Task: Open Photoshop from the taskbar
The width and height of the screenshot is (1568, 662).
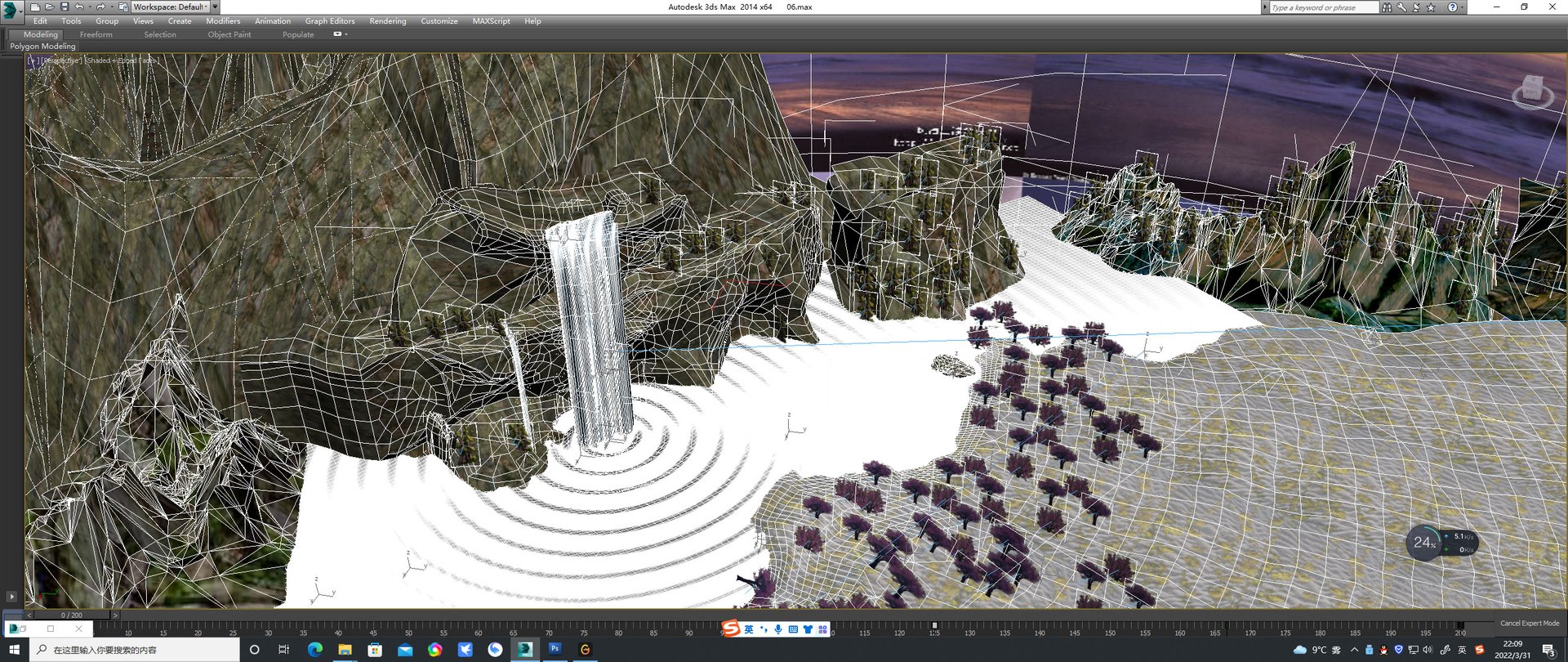Action: pyautogui.click(x=555, y=649)
